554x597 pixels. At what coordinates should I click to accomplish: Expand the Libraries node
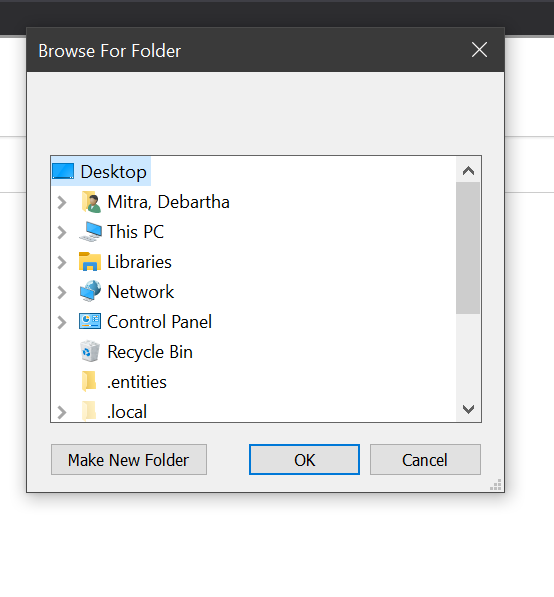pos(62,262)
